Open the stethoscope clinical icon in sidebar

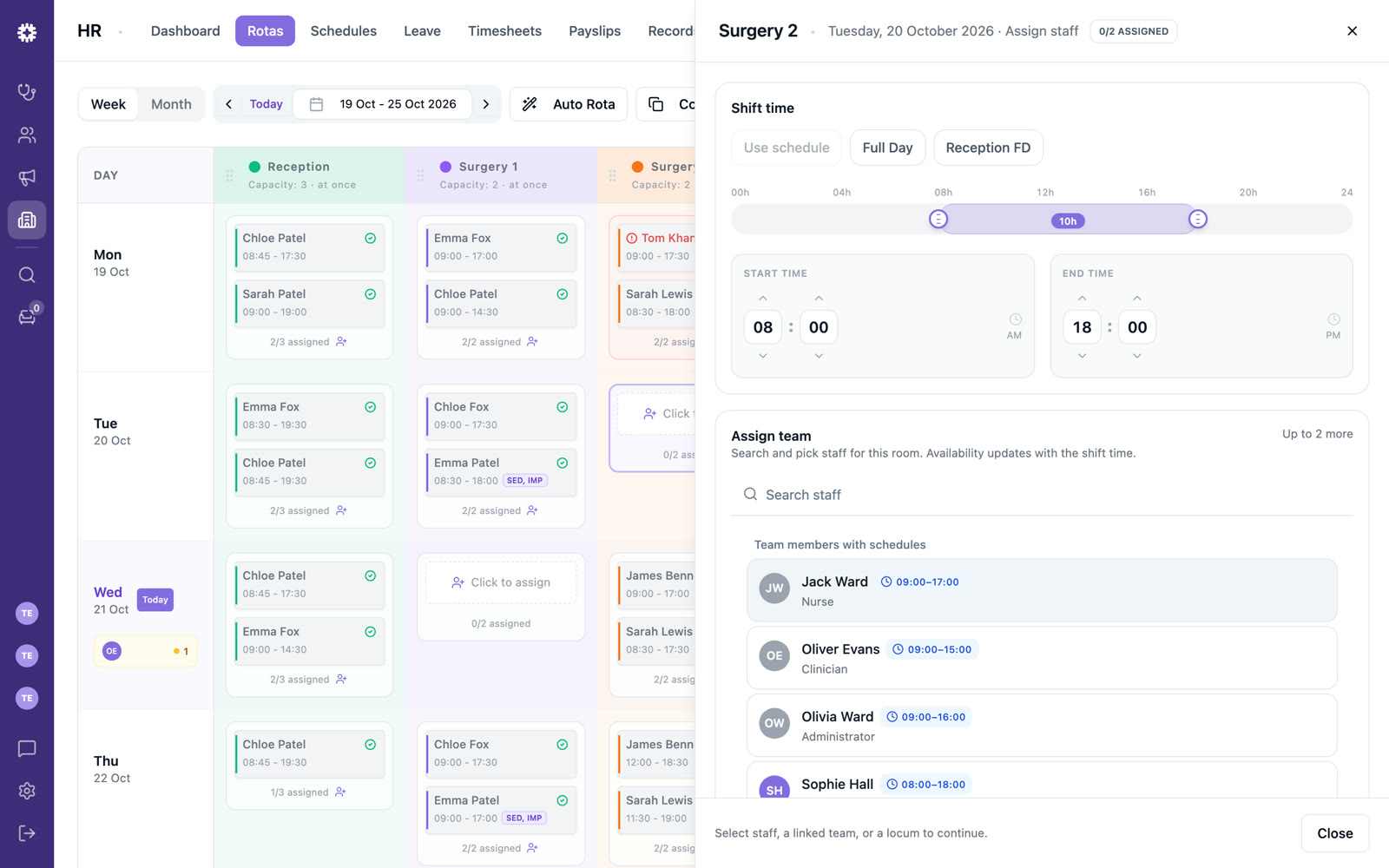click(27, 92)
